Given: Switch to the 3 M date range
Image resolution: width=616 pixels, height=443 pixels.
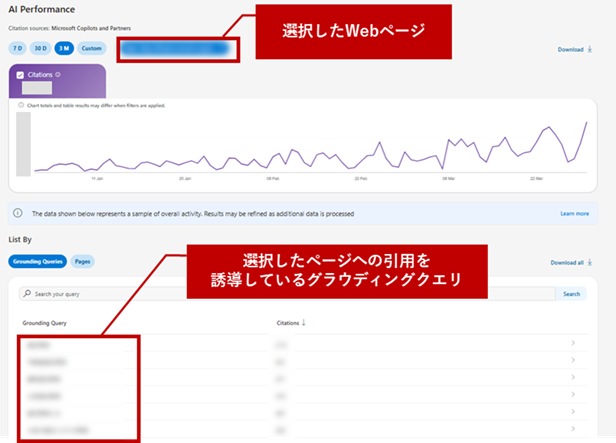Looking at the screenshot, I should click(x=66, y=48).
